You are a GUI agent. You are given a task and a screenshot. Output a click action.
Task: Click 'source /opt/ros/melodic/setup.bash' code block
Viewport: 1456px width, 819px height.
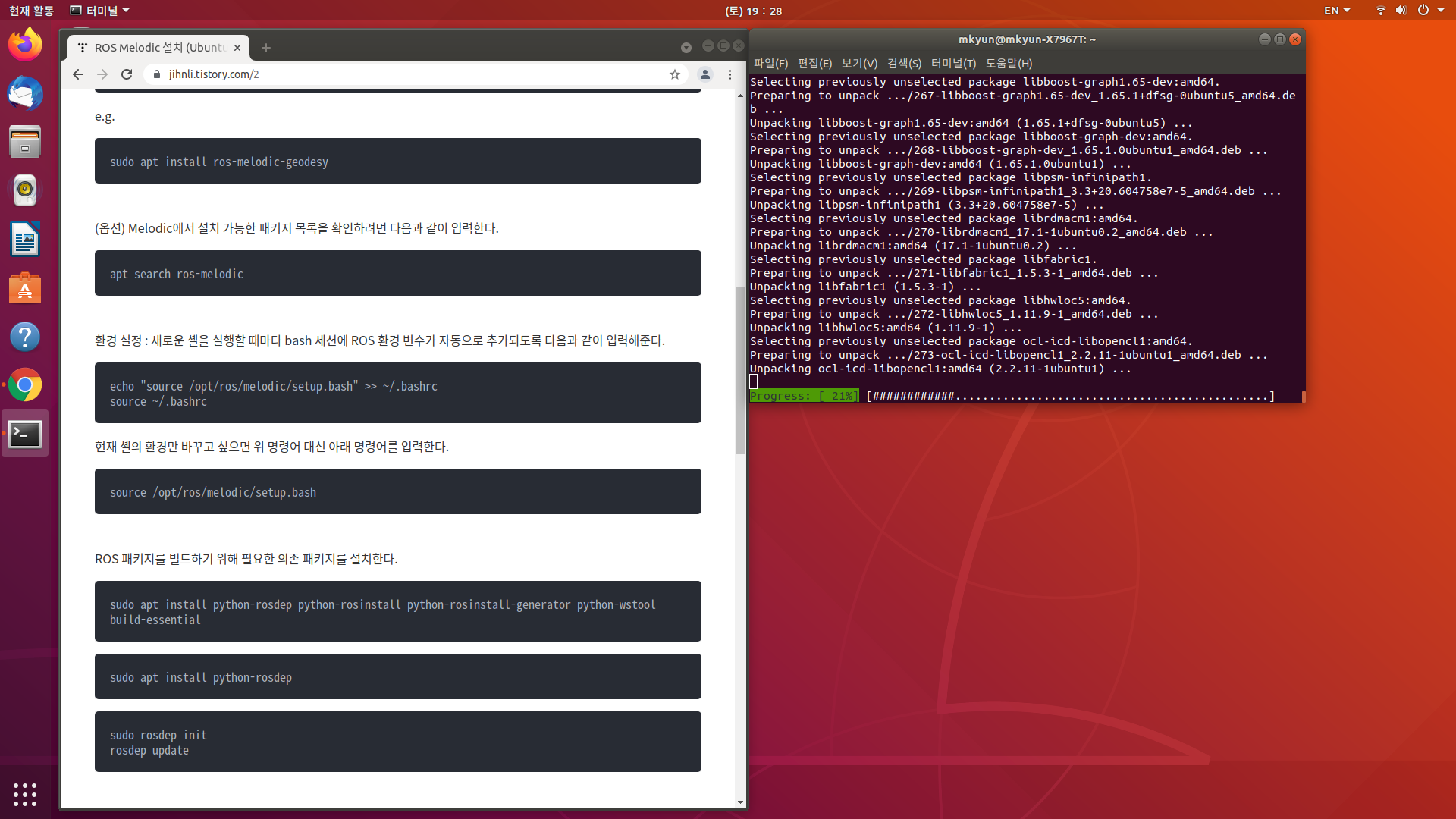click(x=397, y=491)
